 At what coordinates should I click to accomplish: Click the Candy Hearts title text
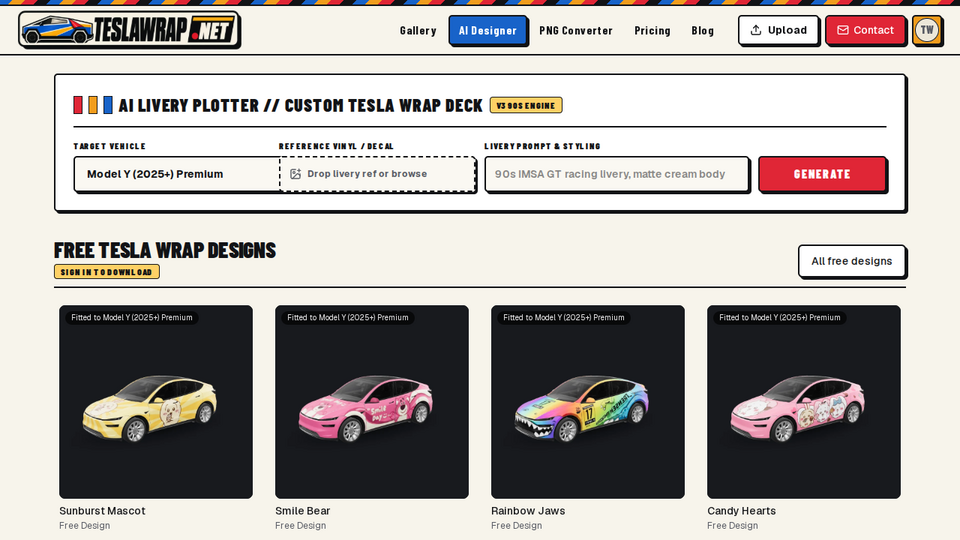[741, 511]
